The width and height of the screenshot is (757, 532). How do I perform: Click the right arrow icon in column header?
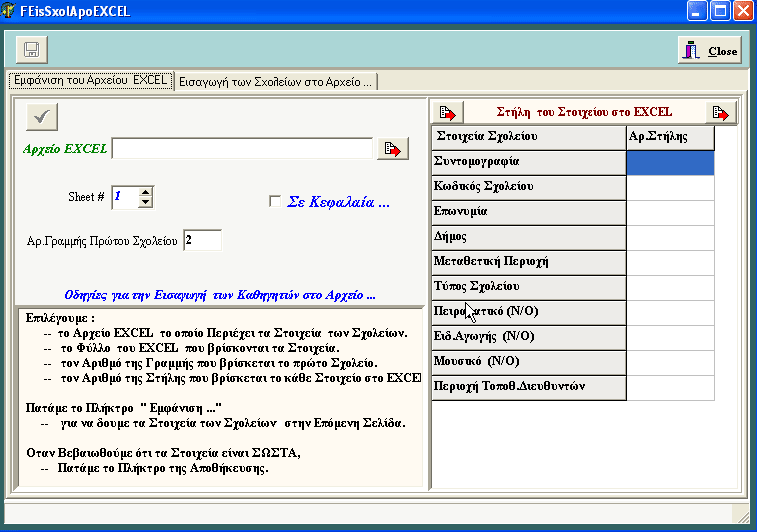[x=719, y=112]
